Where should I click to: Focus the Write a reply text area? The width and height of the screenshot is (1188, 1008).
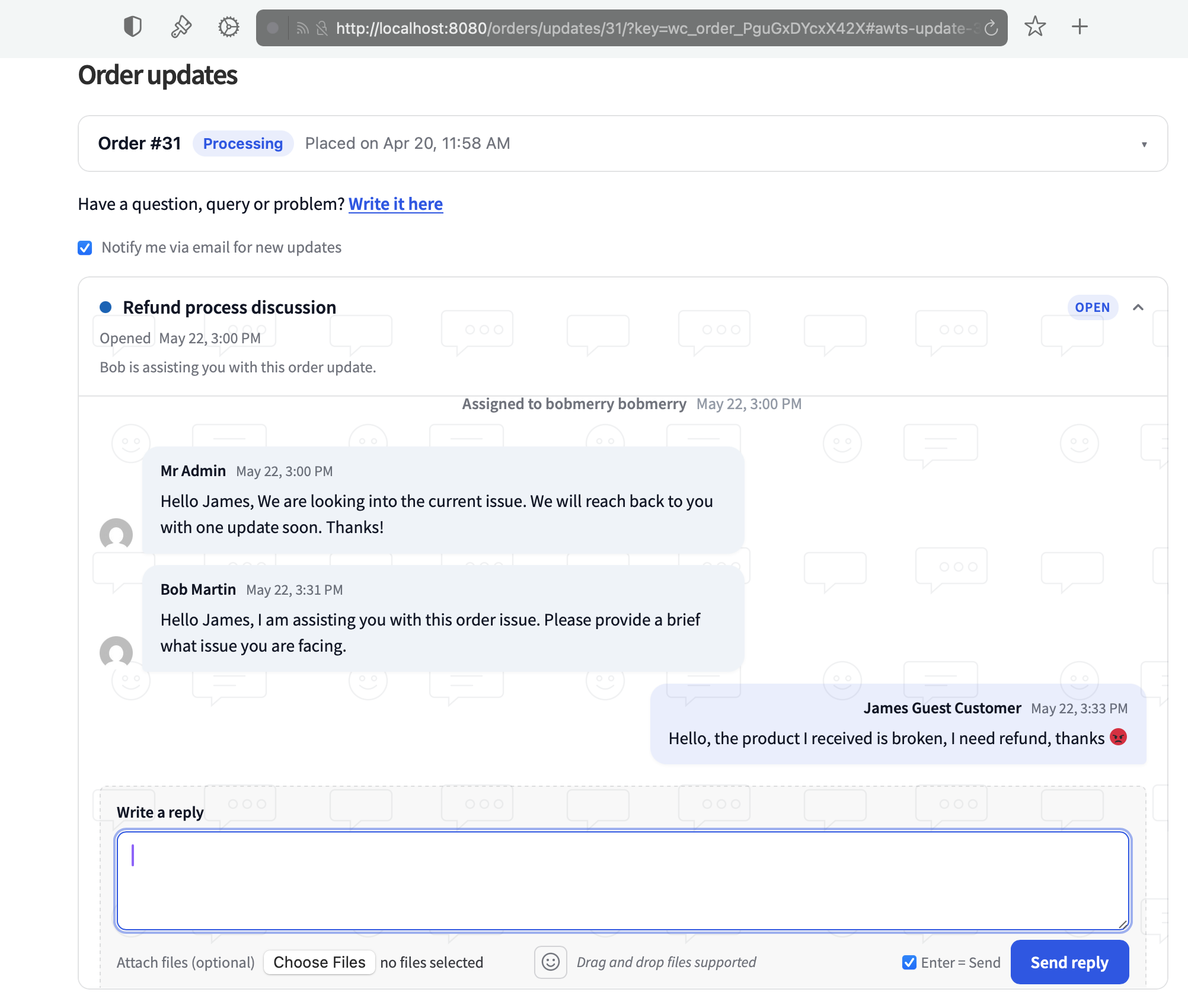[622, 881]
